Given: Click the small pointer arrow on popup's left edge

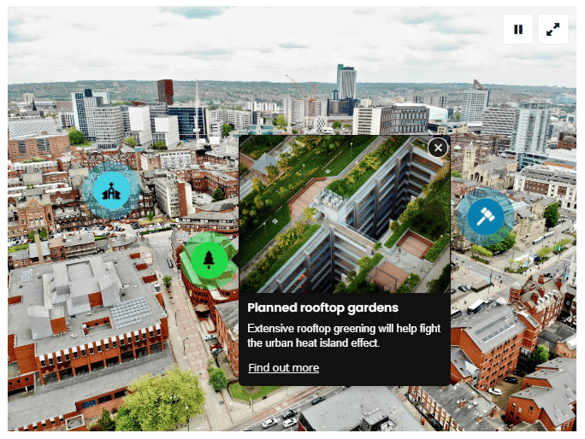Looking at the screenshot, I should [x=236, y=260].
